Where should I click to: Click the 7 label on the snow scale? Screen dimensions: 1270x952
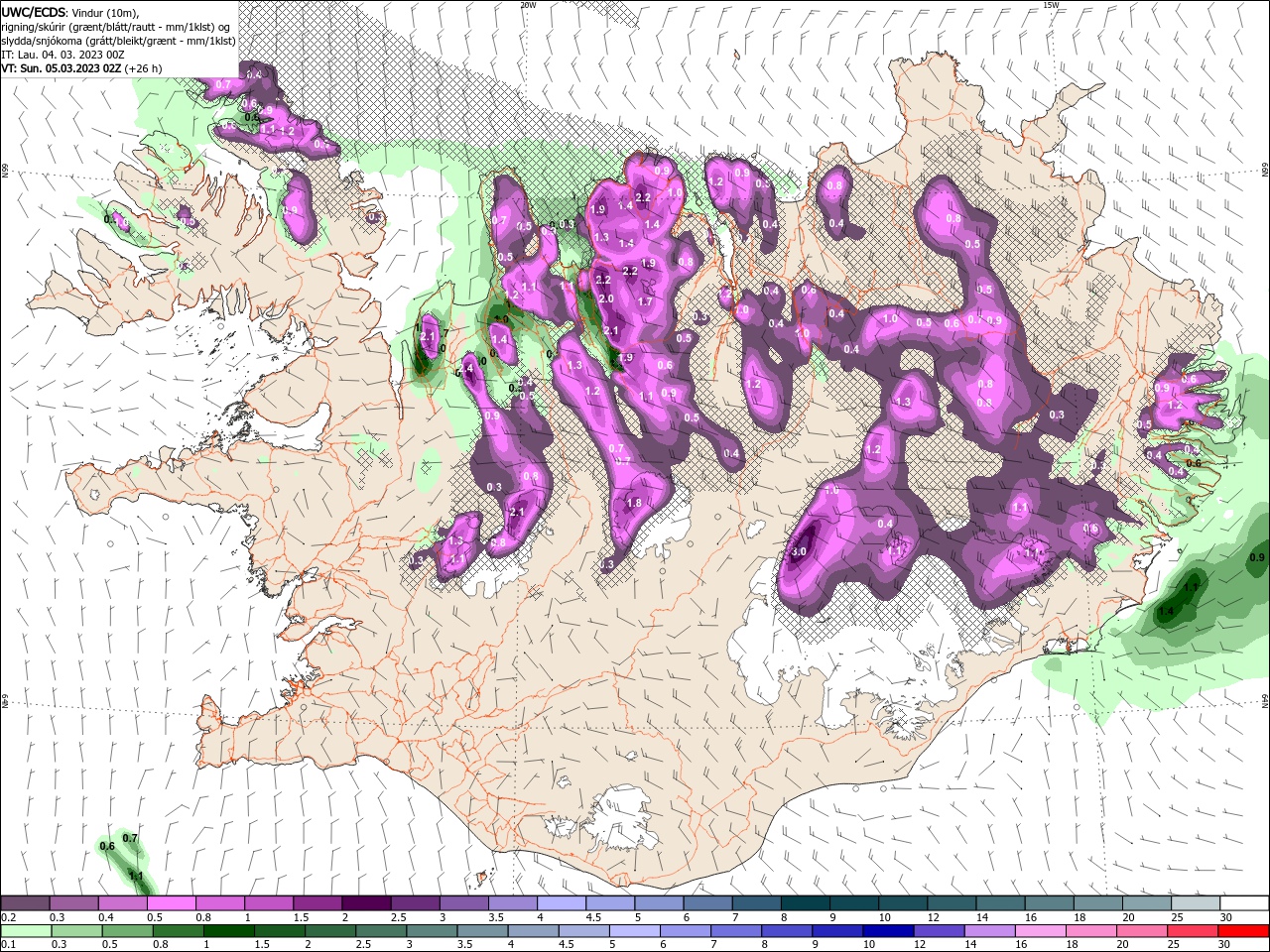coord(733,917)
